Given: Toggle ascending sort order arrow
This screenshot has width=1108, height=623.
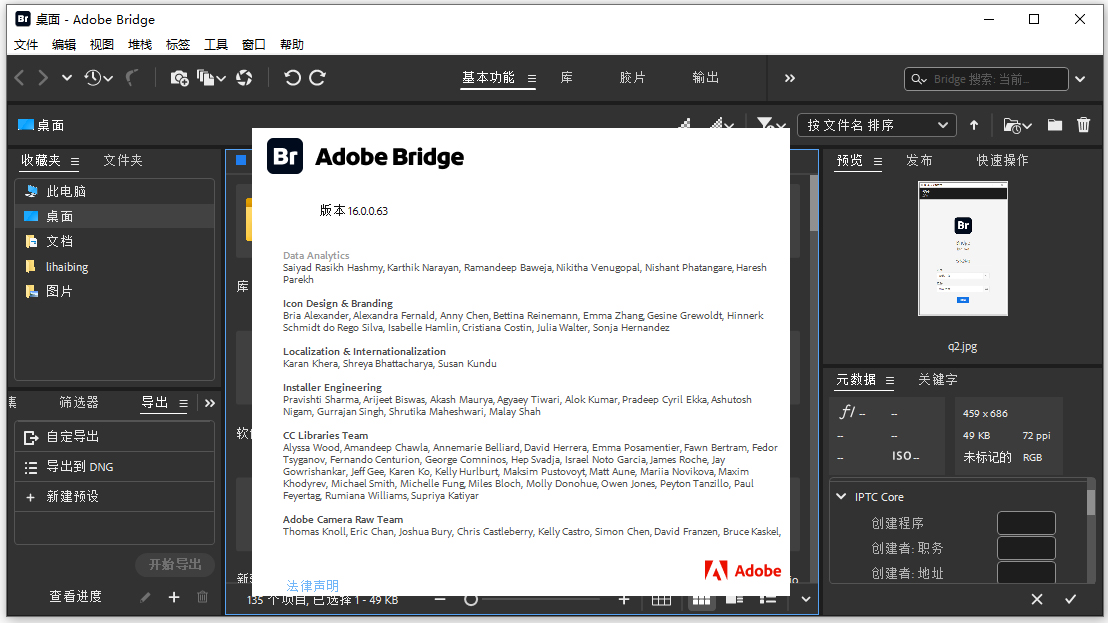Looking at the screenshot, I should click(x=974, y=124).
